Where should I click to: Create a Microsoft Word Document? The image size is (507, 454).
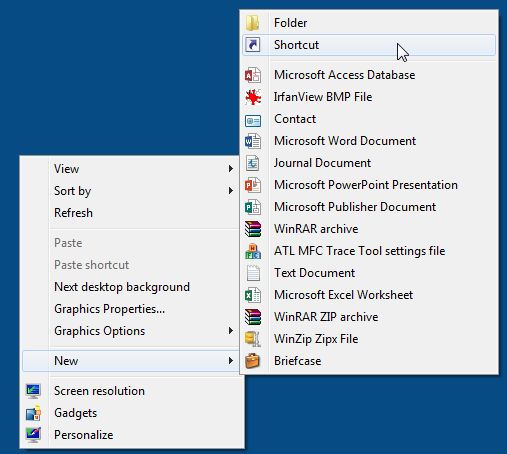pyautogui.click(x=369, y=141)
